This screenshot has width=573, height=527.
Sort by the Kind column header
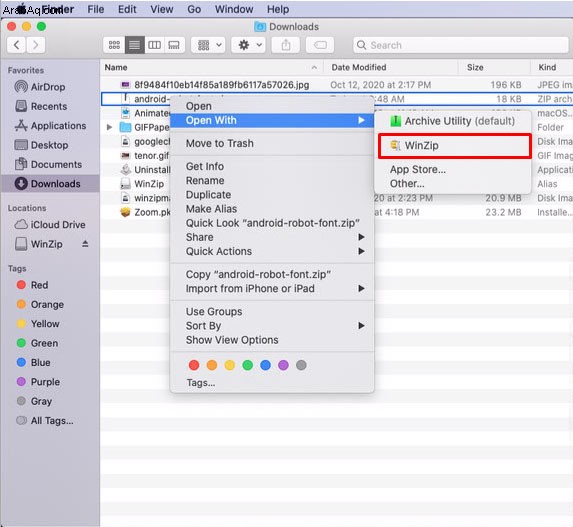tap(552, 67)
